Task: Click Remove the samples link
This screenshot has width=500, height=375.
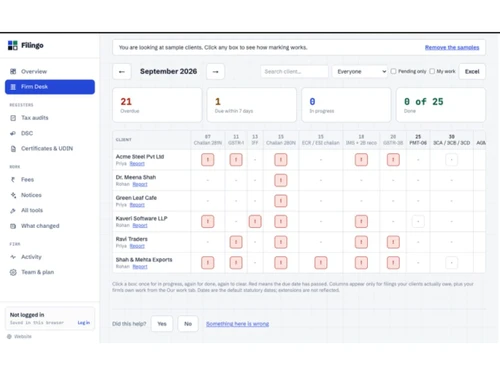Action: click(x=452, y=47)
